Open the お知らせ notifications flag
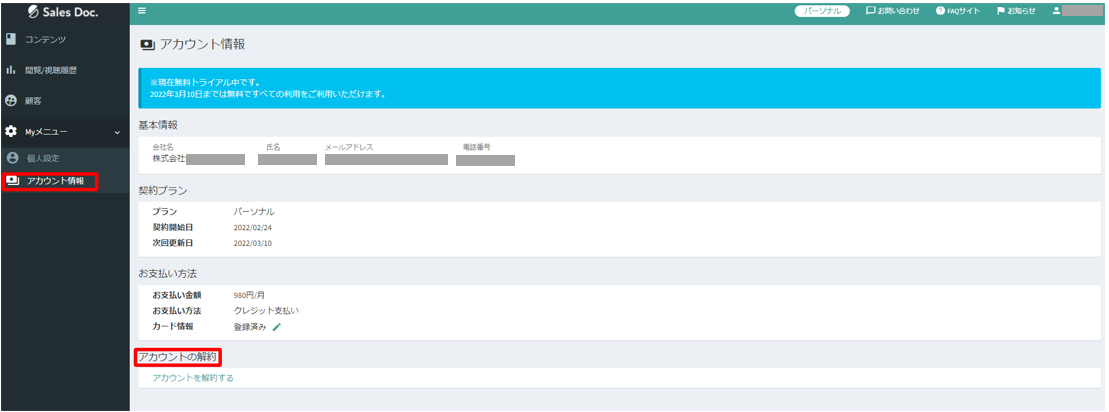Viewport: 1109px width, 412px height. (x=1016, y=11)
